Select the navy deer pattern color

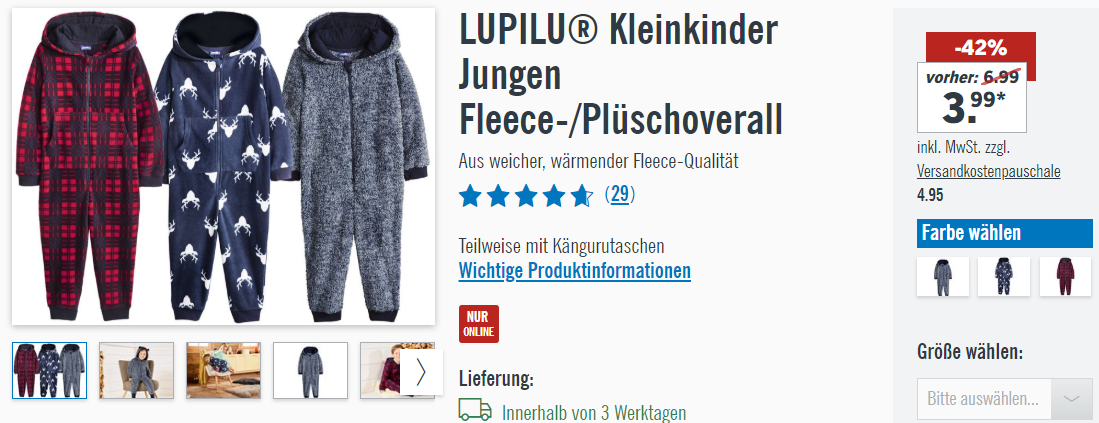[1004, 276]
